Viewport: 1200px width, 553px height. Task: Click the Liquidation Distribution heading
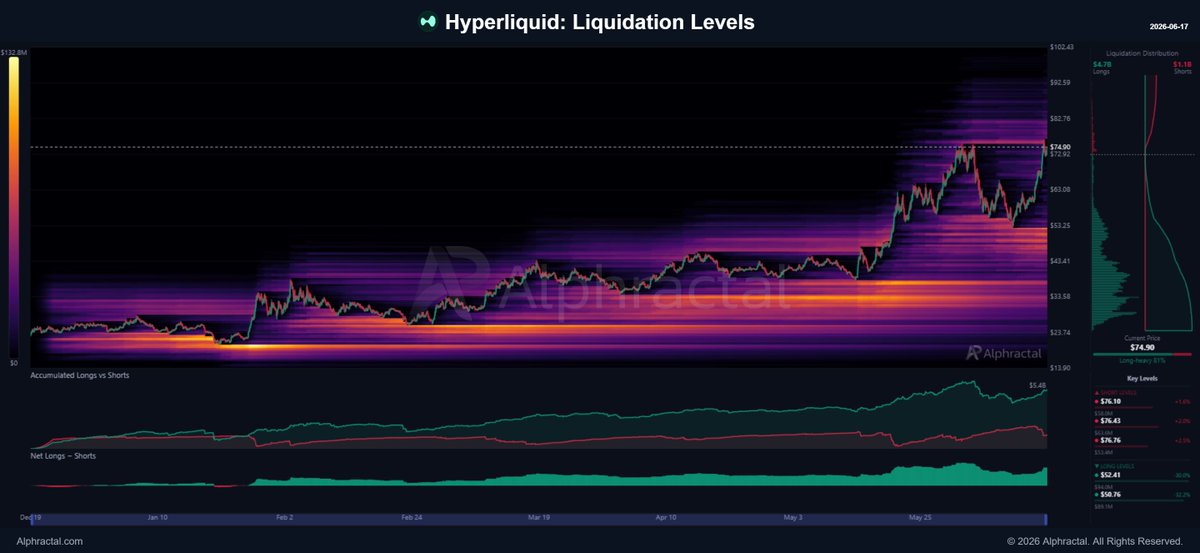click(1140, 52)
